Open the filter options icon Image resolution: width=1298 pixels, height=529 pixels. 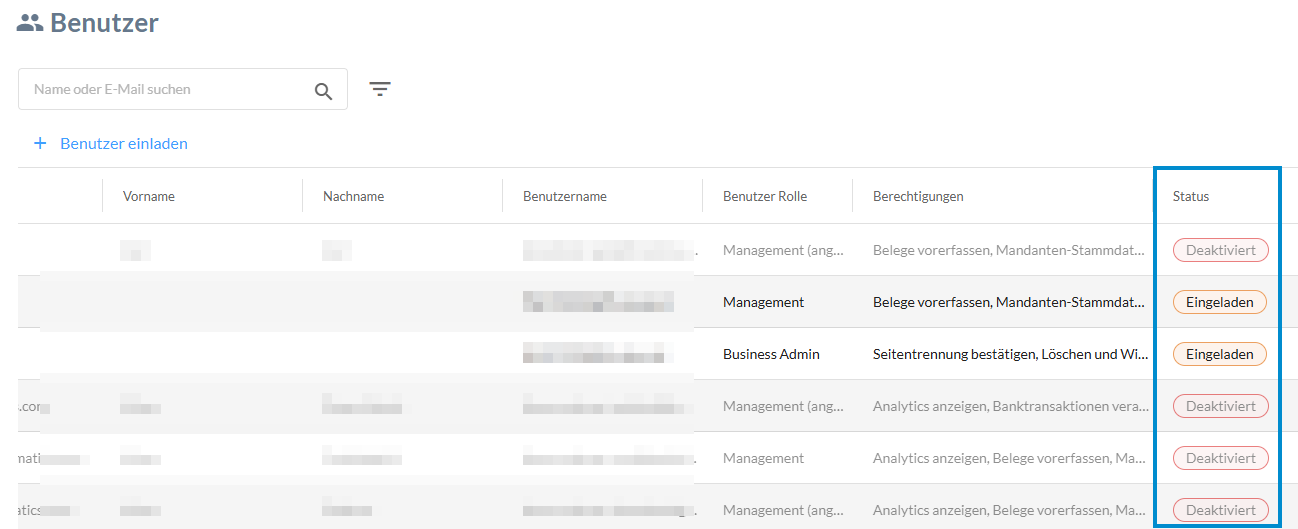click(380, 89)
